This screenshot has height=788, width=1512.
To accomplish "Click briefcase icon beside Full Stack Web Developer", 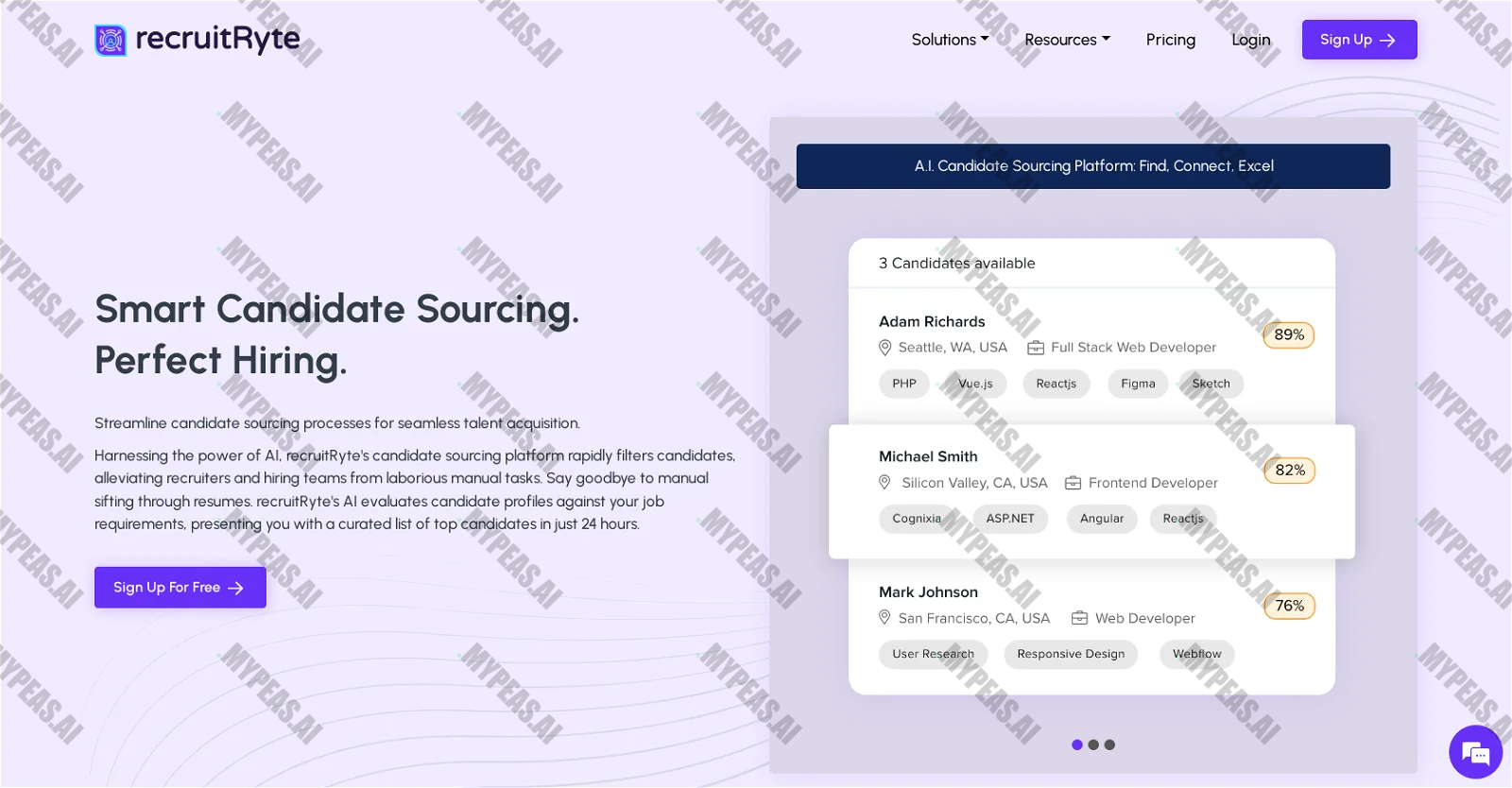I will coord(1036,348).
